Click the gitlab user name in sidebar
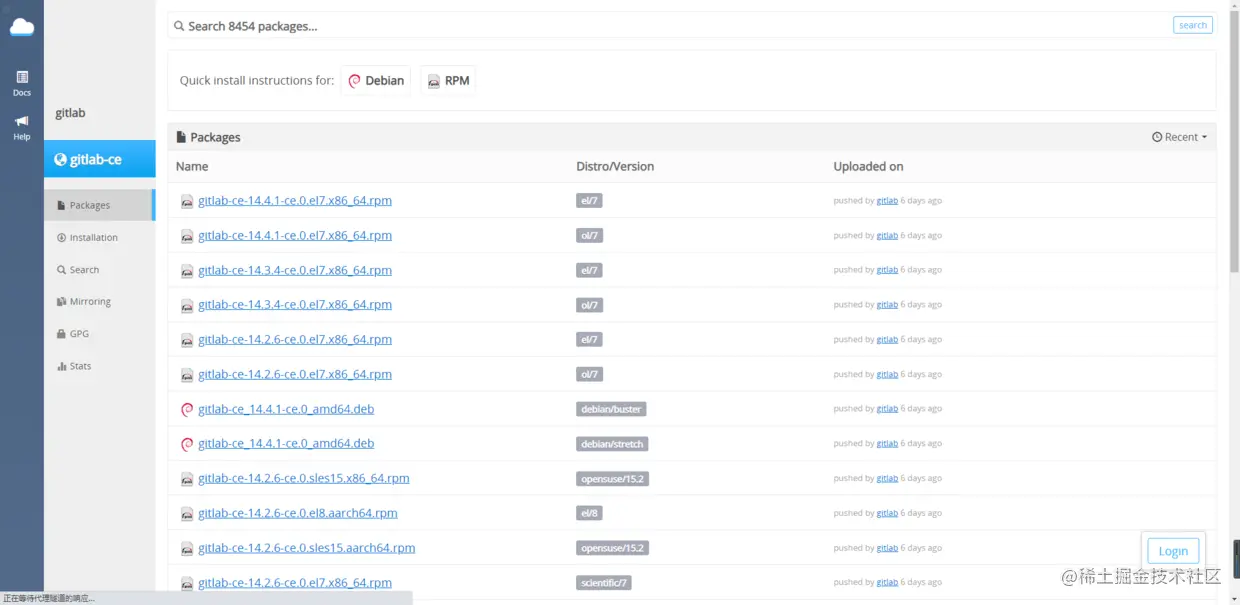The height and width of the screenshot is (605, 1240). pos(70,113)
